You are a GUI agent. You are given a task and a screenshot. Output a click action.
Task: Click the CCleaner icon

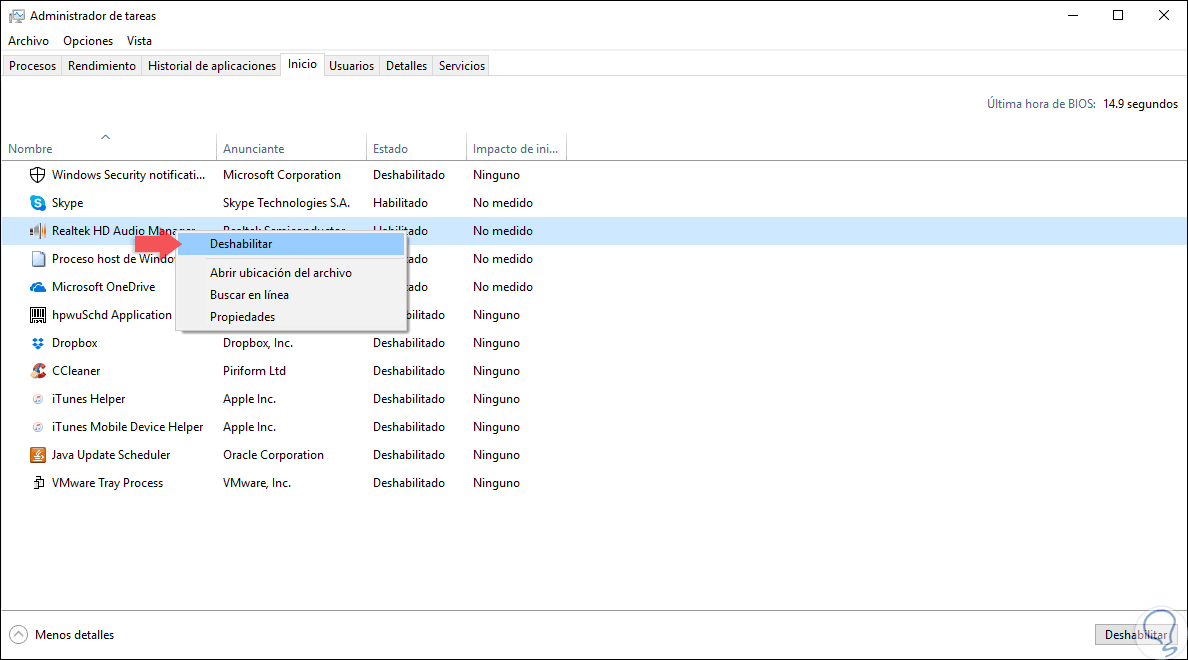37,371
